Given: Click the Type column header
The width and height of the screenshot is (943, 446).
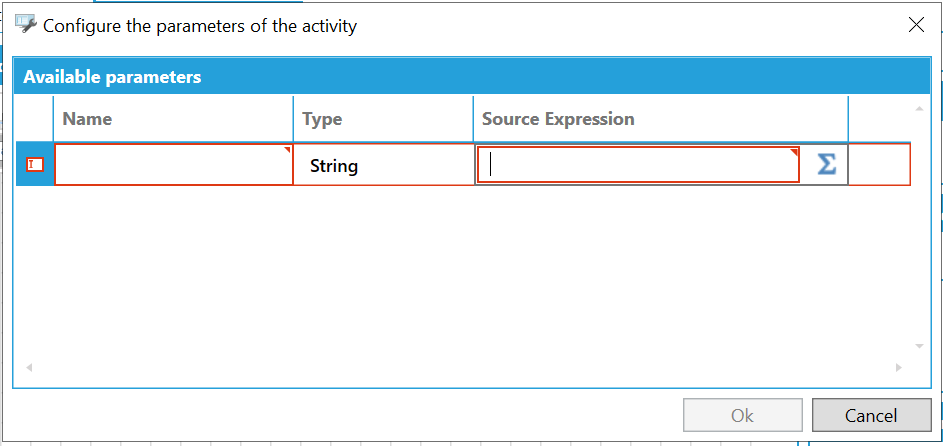Looking at the screenshot, I should [x=383, y=119].
